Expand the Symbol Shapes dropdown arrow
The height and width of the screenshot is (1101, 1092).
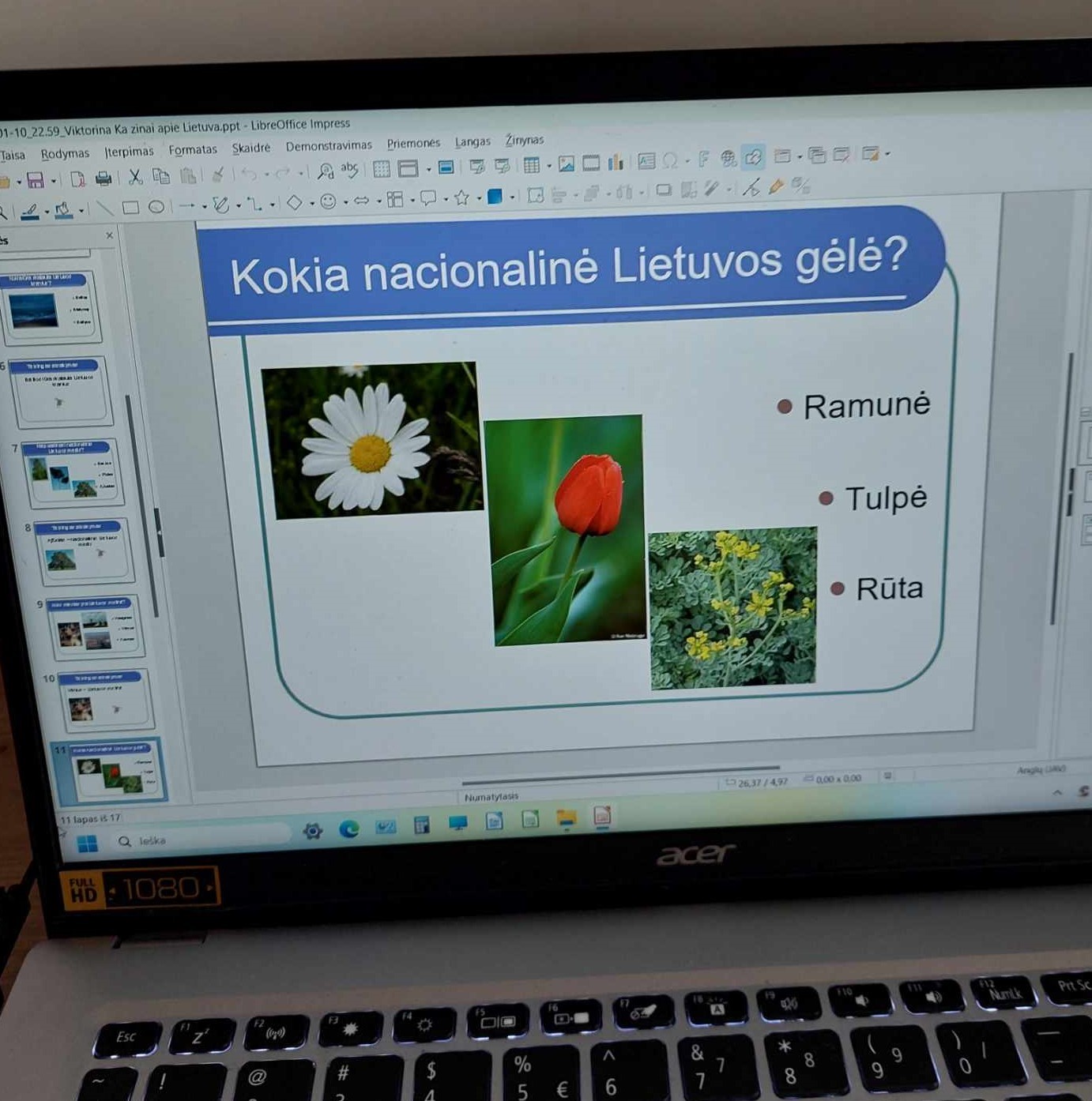[x=345, y=202]
